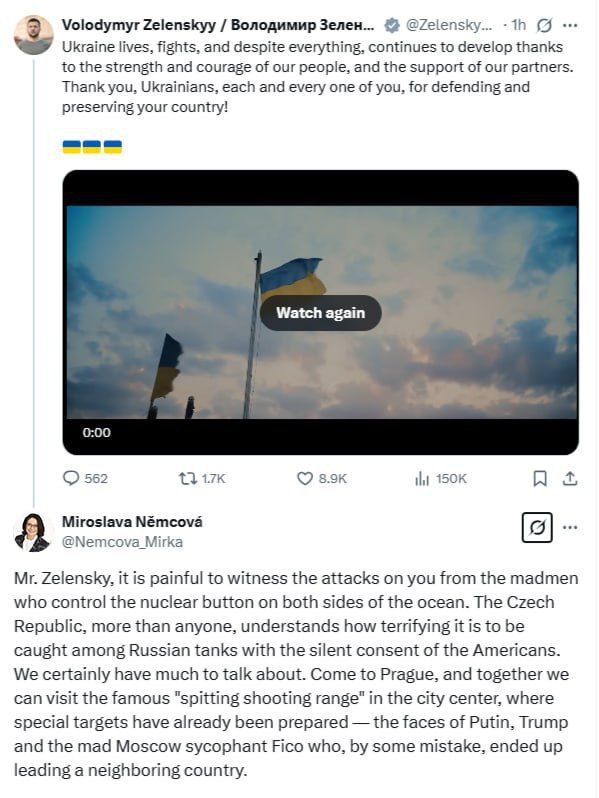599x798 pixels.
Task: Click the Watch again button on video
Action: 321,312
